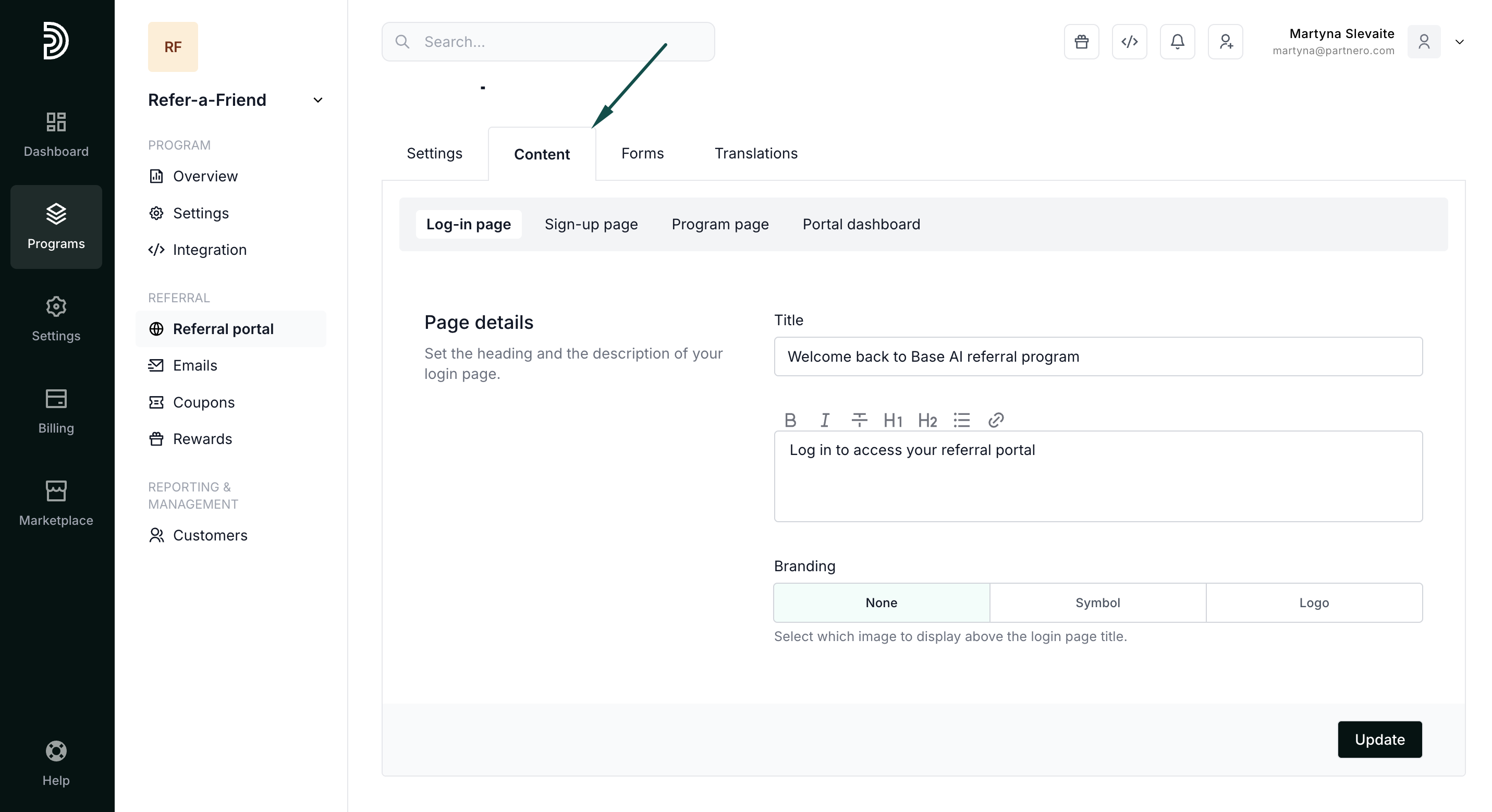Choose Symbol branding option
The image size is (1492, 812).
tap(1097, 603)
